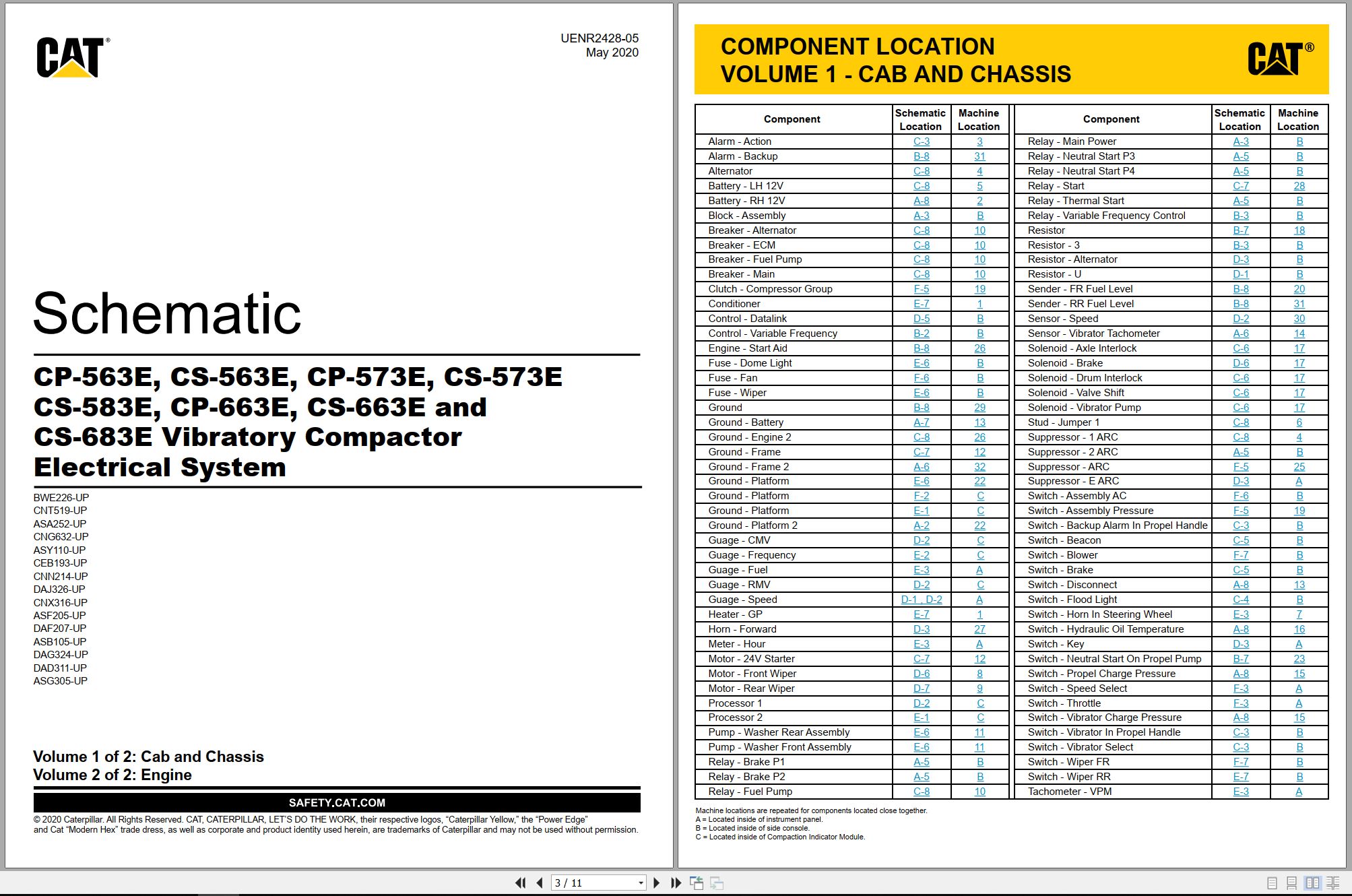Select the 'BWE226-UP' serial prefix text
The image size is (1352, 896).
pos(61,498)
